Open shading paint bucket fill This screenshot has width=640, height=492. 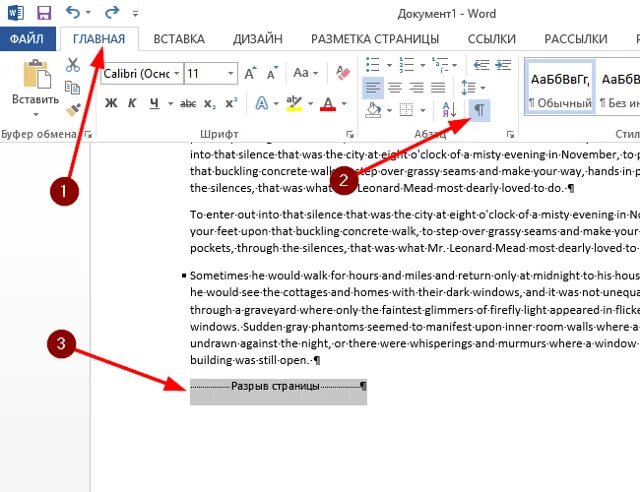pyautogui.click(x=373, y=109)
